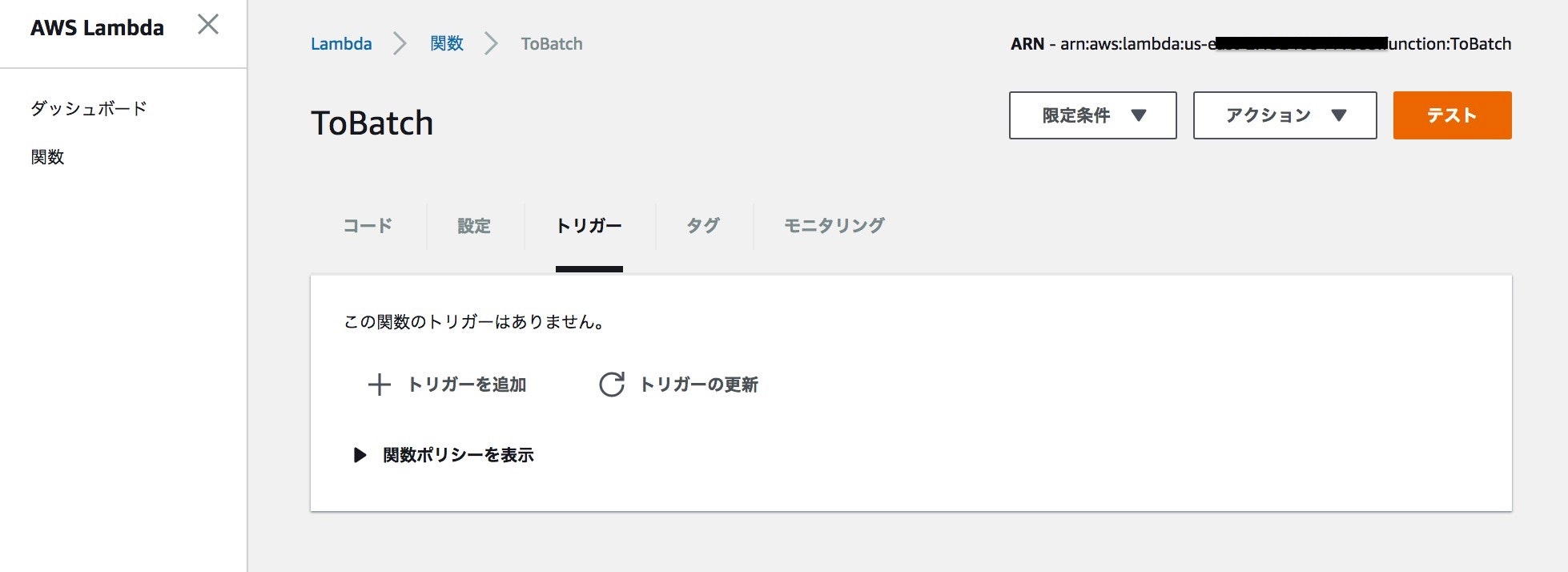Switch to the コード tab
1568x572 pixels.
coord(368,226)
